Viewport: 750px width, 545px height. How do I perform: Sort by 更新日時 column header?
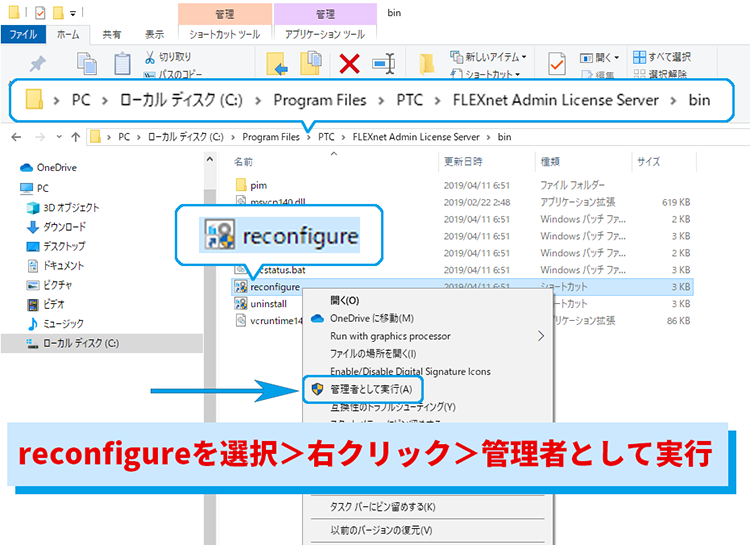click(x=463, y=162)
